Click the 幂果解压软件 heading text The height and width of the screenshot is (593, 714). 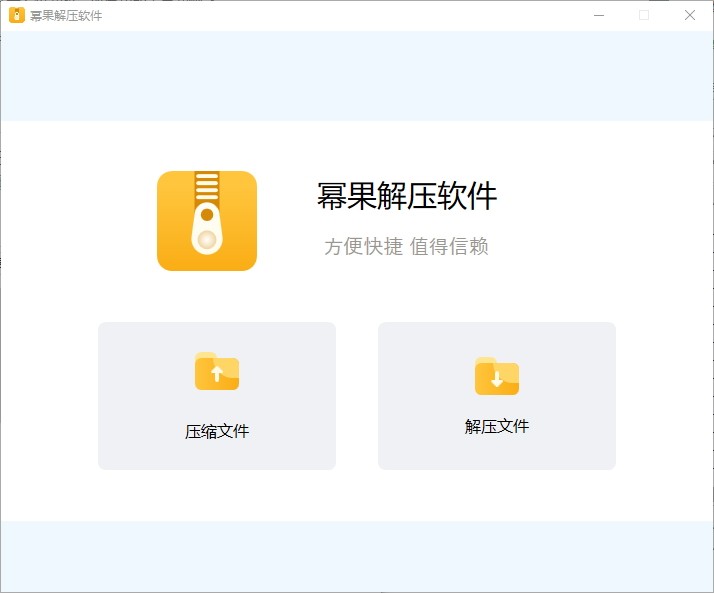pos(407,196)
